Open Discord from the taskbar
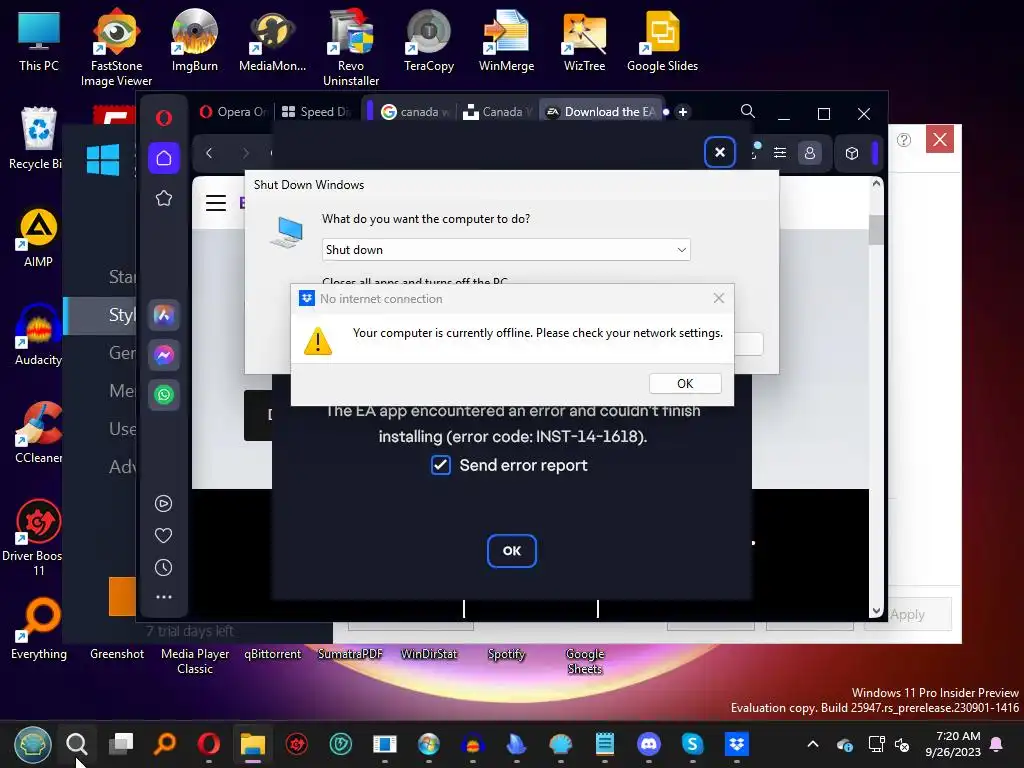This screenshot has width=1024, height=768. [x=648, y=743]
